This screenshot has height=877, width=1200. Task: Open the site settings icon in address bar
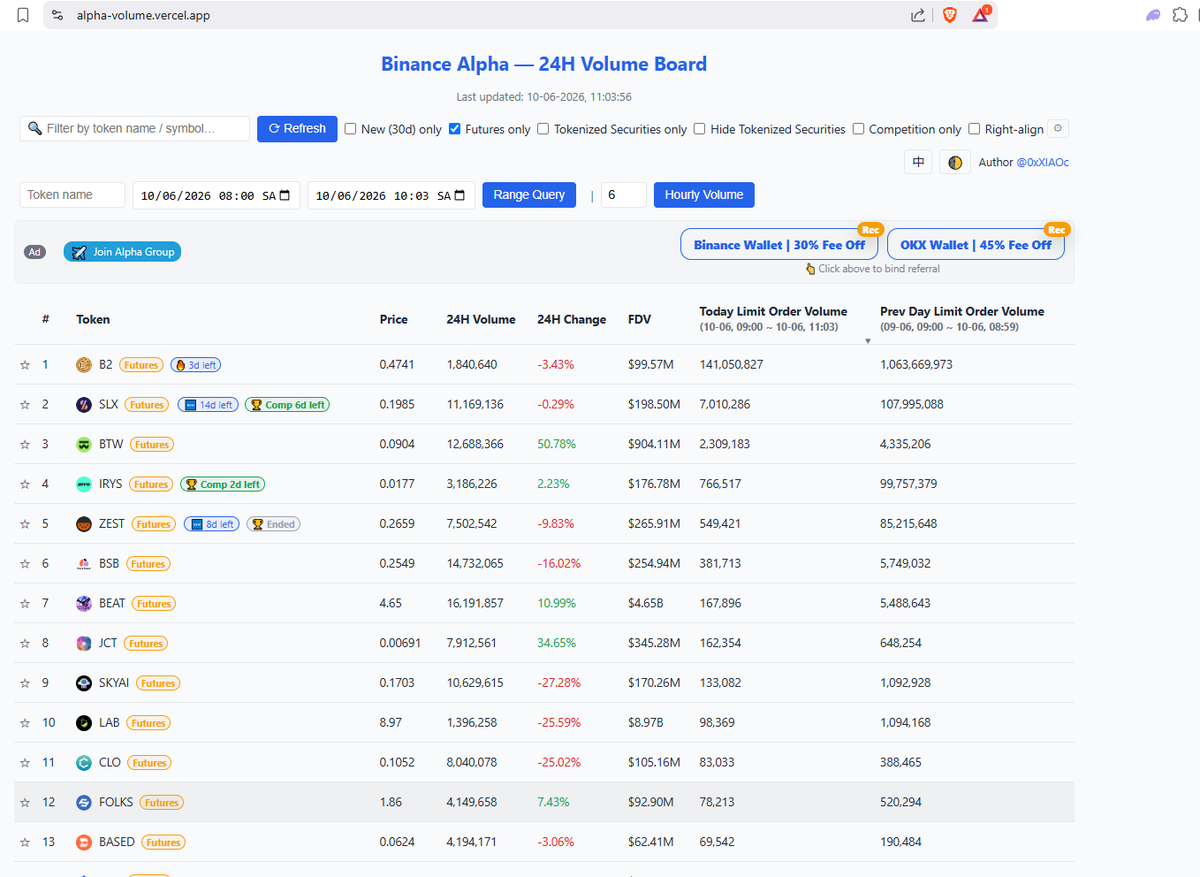57,15
